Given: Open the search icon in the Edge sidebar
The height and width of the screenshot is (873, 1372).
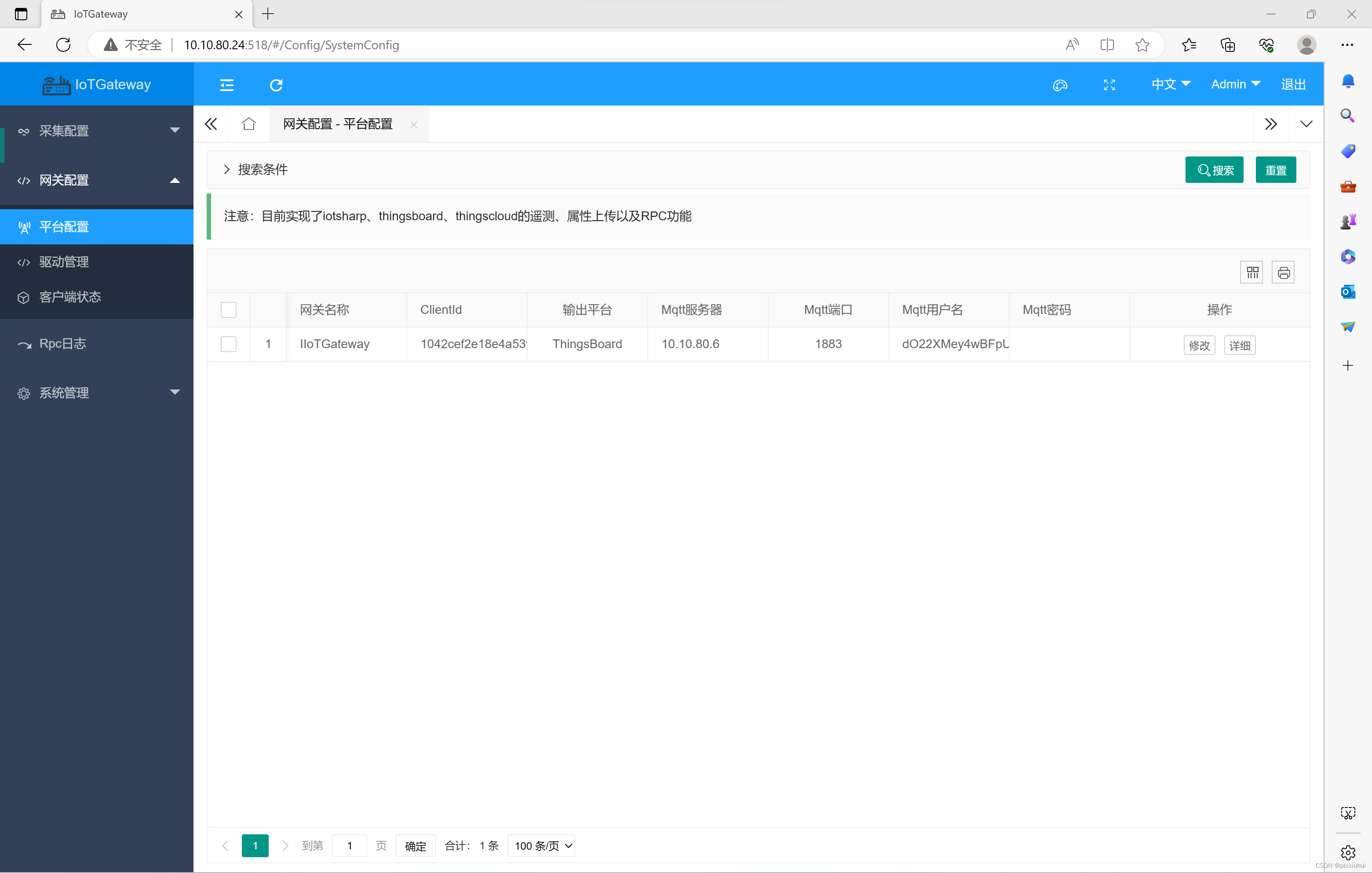Looking at the screenshot, I should pyautogui.click(x=1348, y=115).
